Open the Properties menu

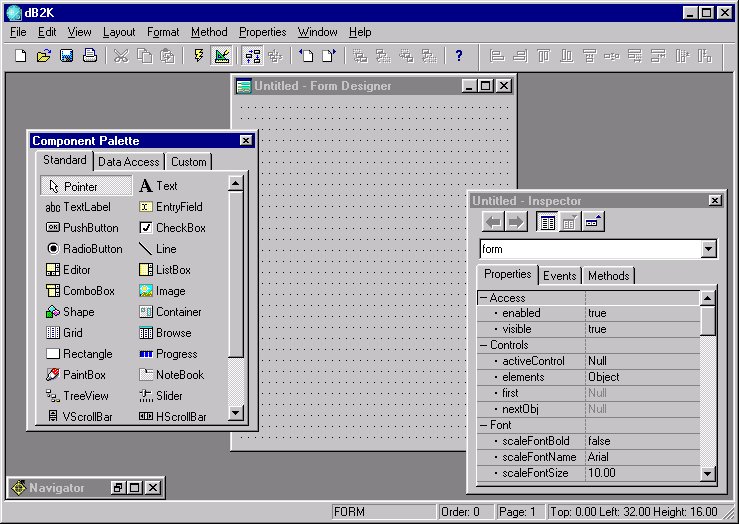[x=263, y=32]
